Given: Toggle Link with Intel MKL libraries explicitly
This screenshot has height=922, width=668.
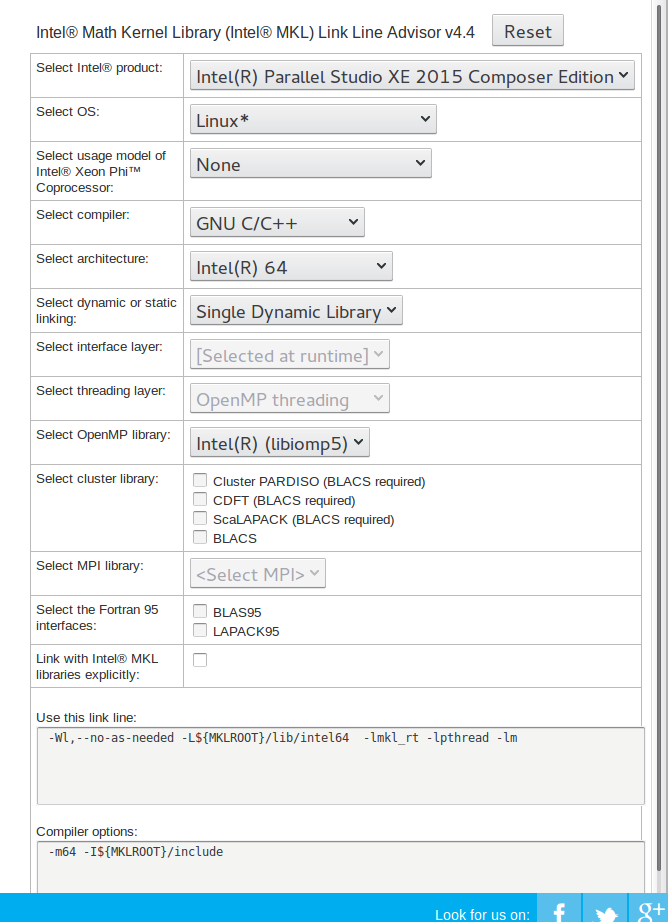Looking at the screenshot, I should 200,660.
